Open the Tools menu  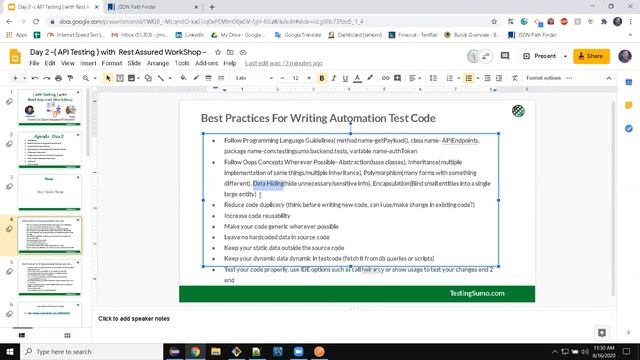[182, 63]
